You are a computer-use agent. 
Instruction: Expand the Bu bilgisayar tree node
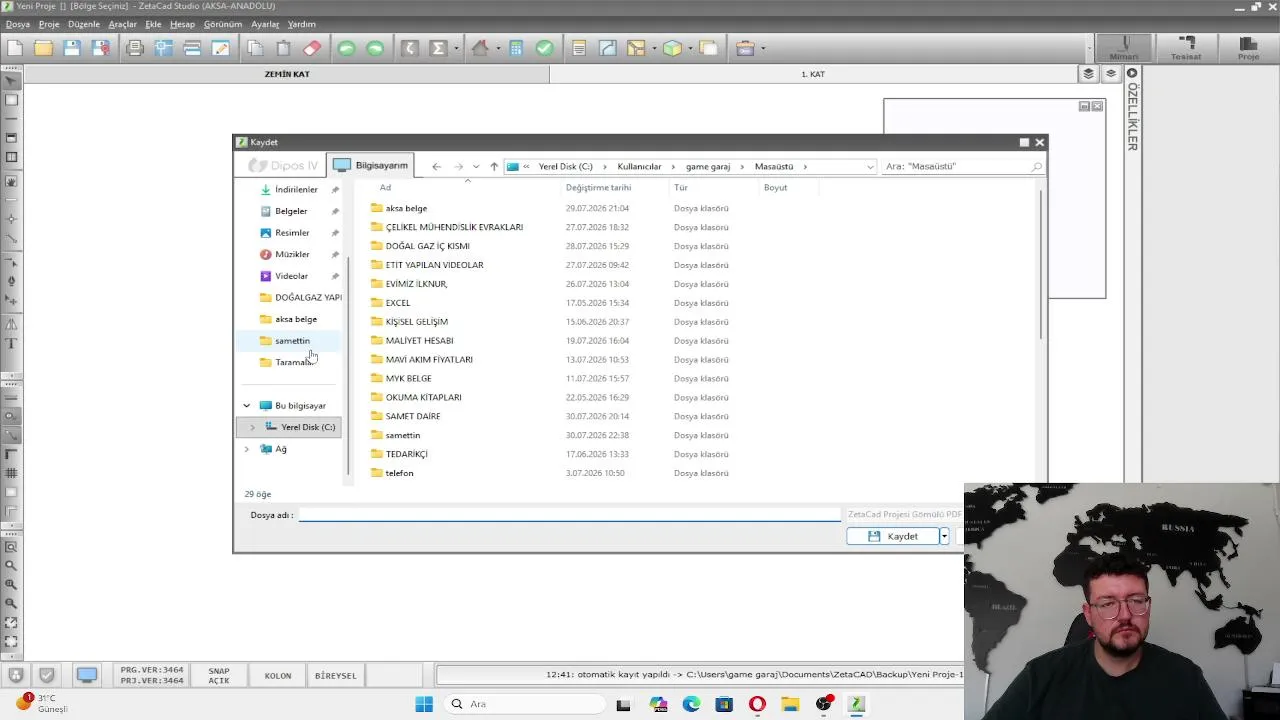(247, 406)
